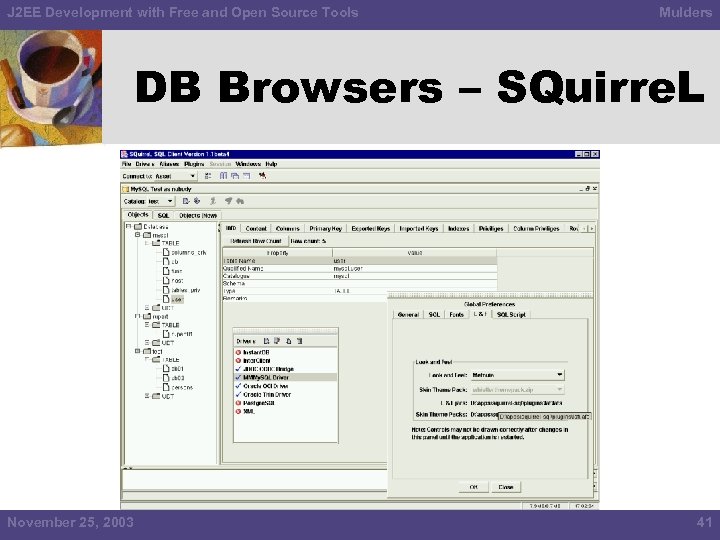Viewport: 720px width, 540px height.
Task: Select the user table in mysql tree
Action: 177,299
